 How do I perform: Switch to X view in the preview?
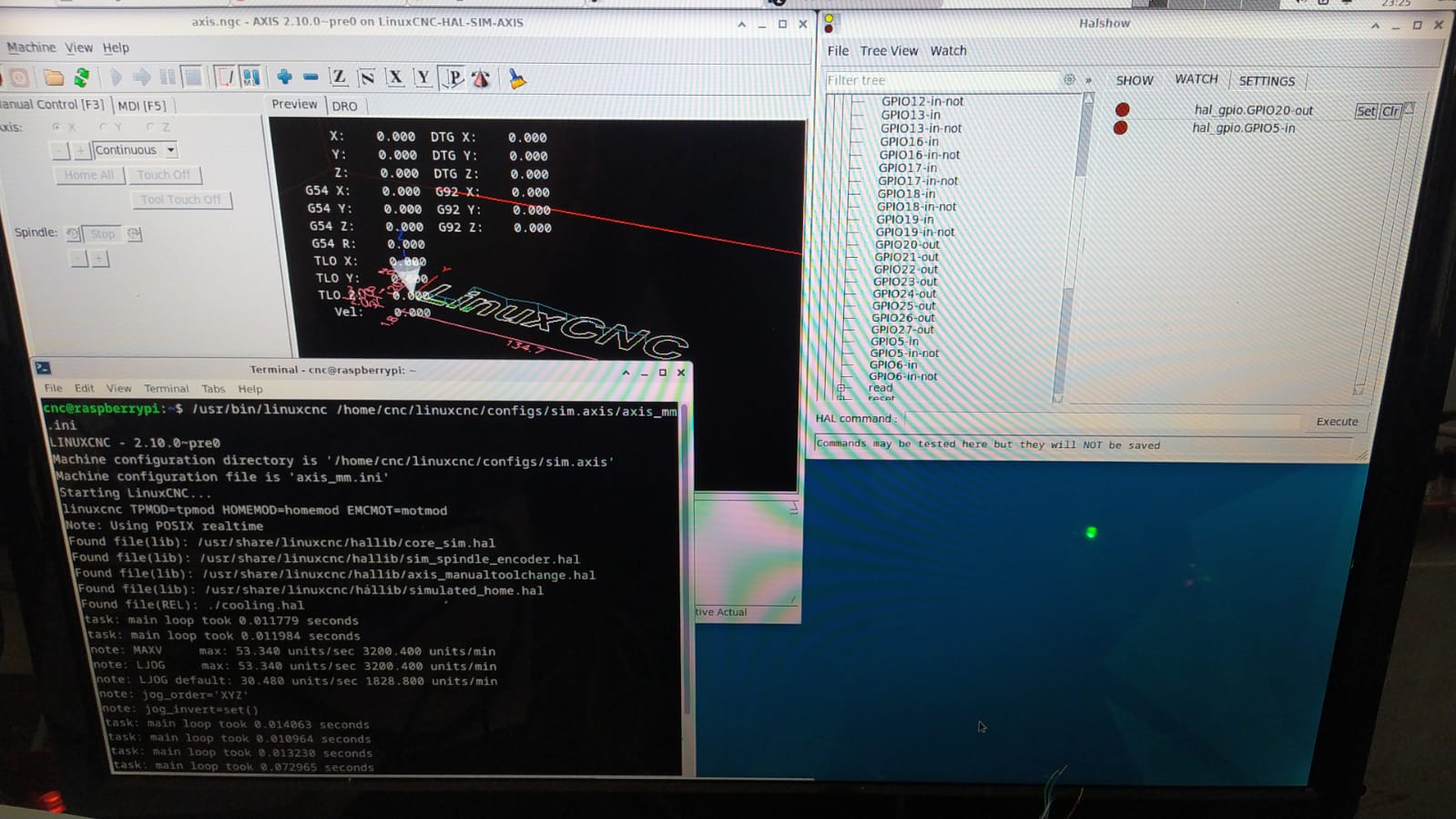395,78
